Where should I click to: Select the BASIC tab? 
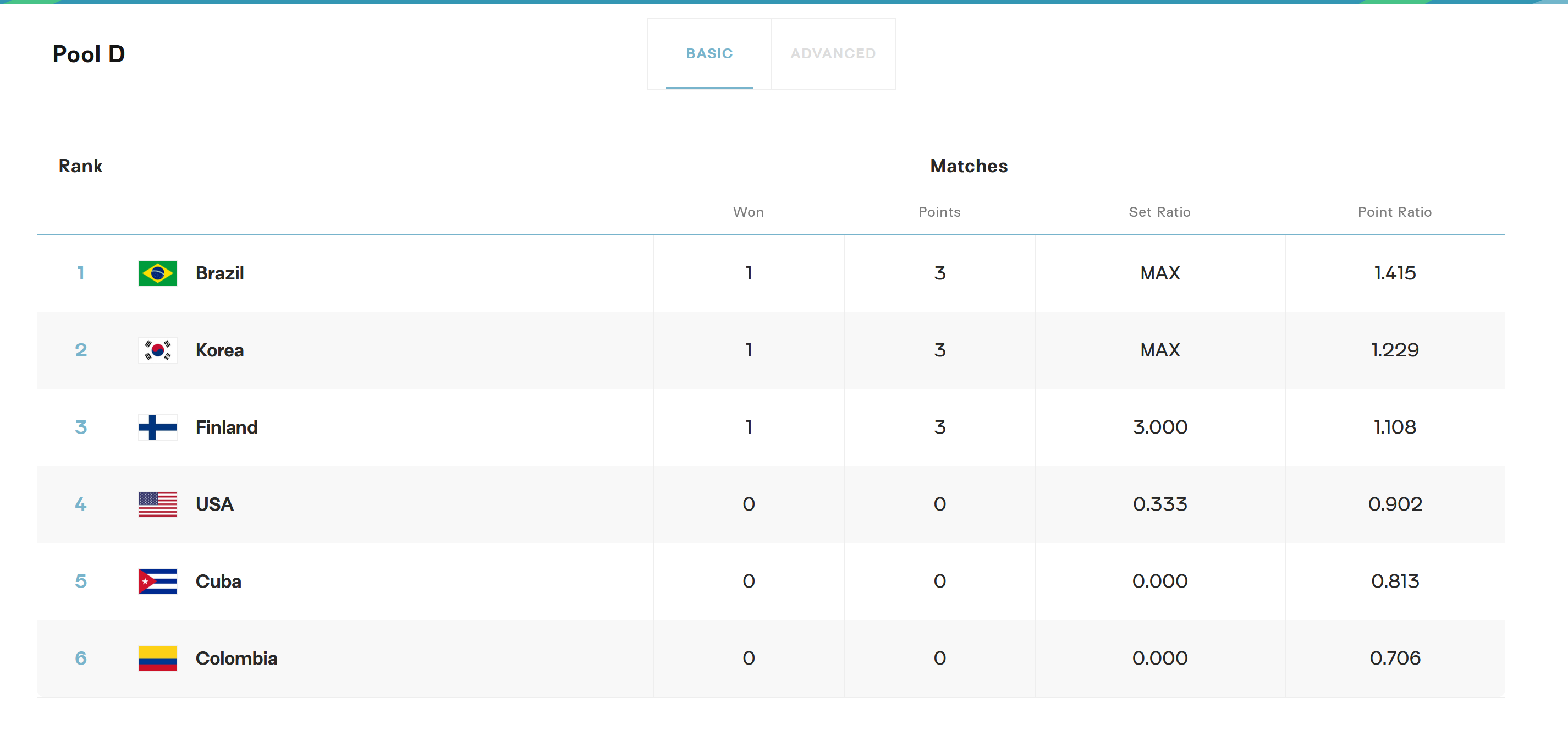[709, 53]
